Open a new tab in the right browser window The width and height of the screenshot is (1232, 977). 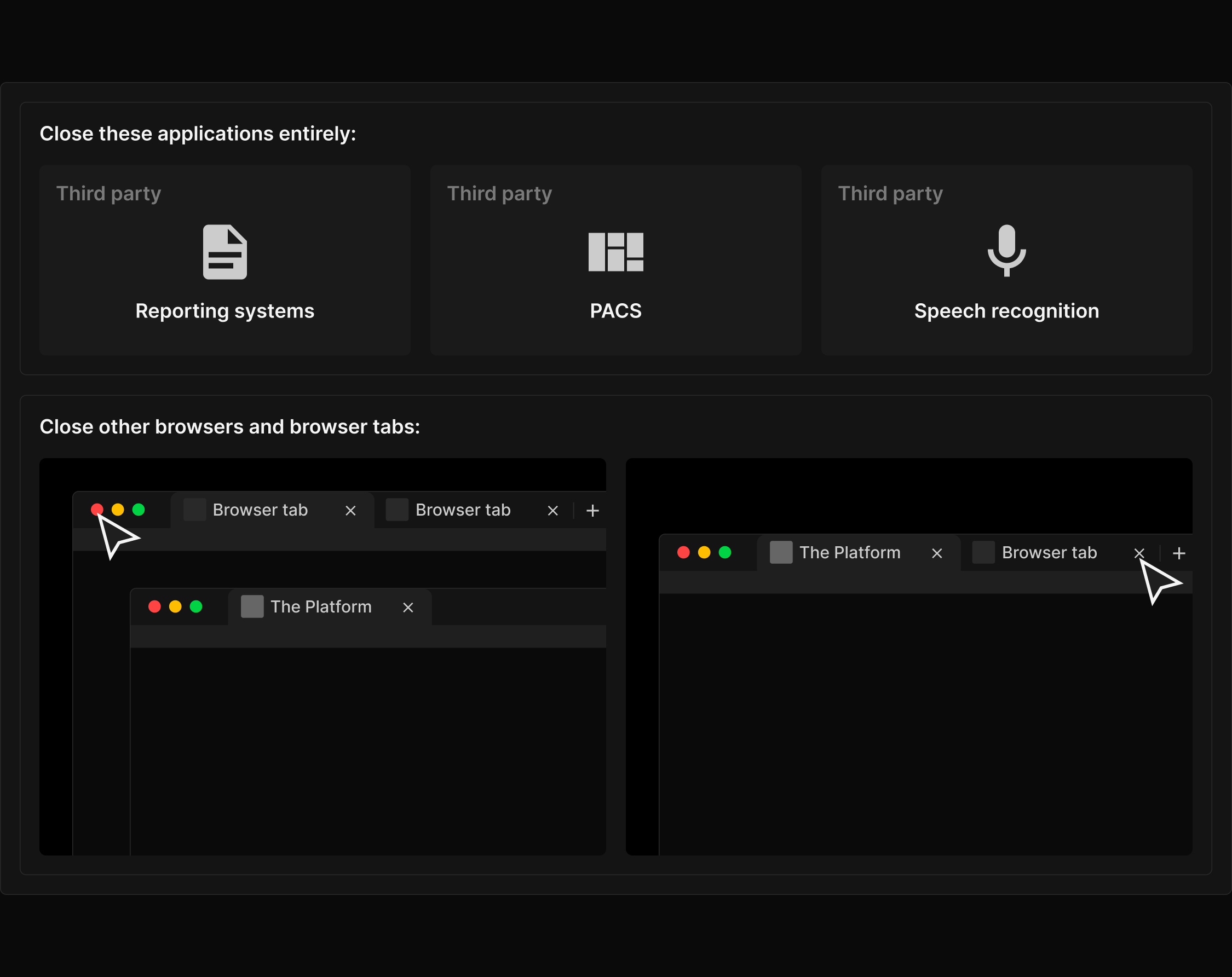(x=1179, y=554)
